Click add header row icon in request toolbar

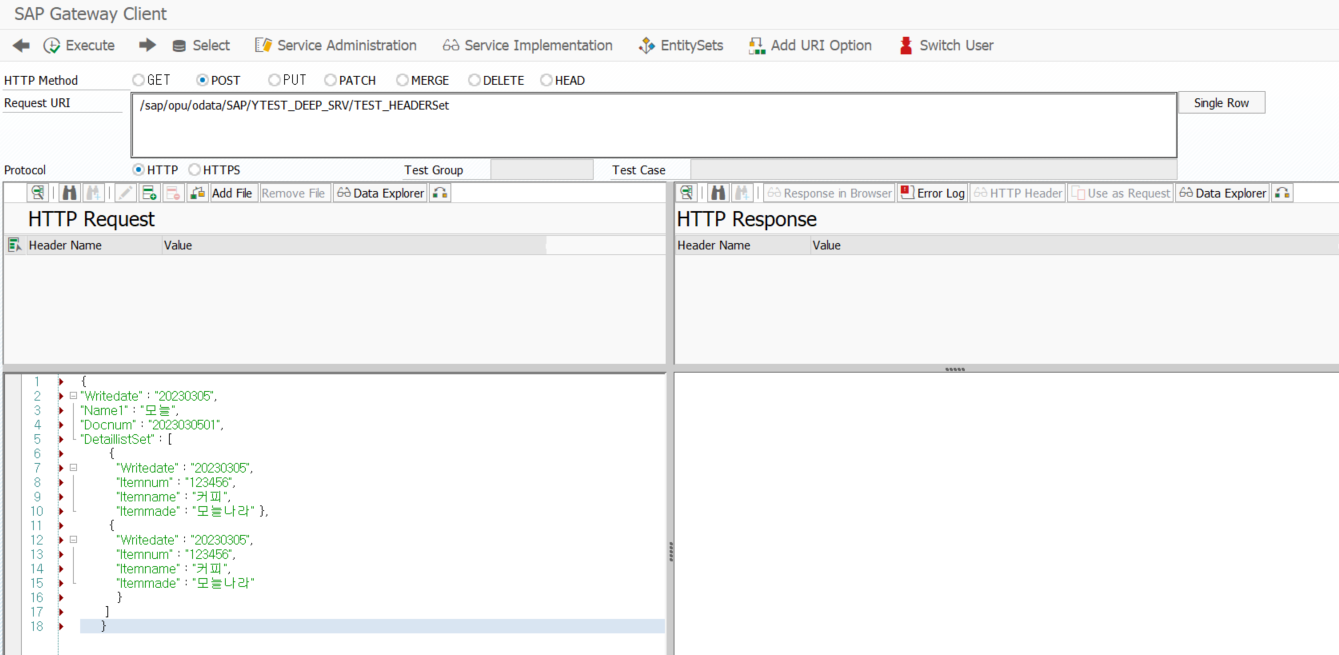point(149,193)
